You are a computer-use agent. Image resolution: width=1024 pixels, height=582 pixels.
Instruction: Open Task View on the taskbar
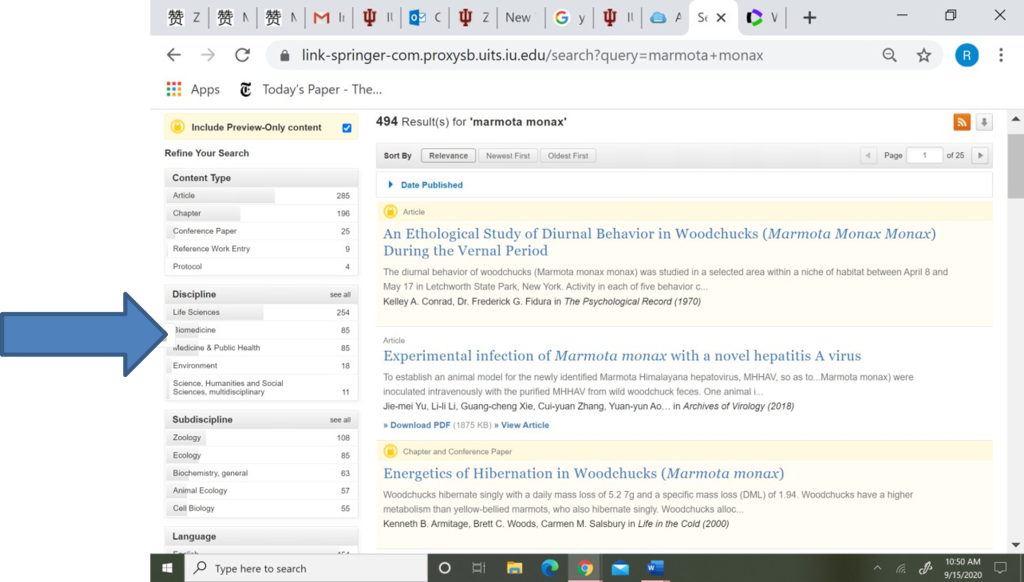(479, 568)
